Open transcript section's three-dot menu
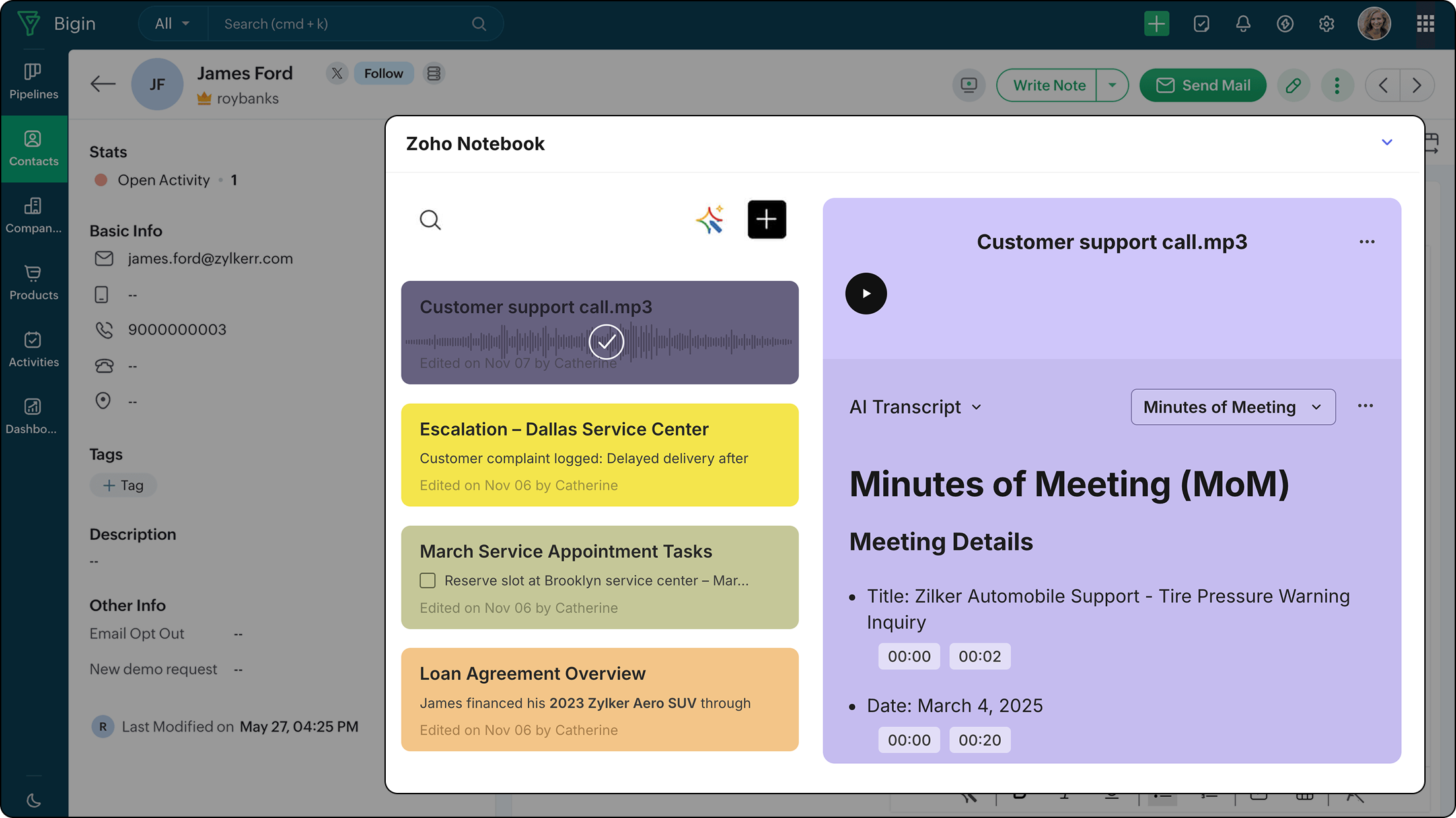1456x818 pixels. (1365, 406)
